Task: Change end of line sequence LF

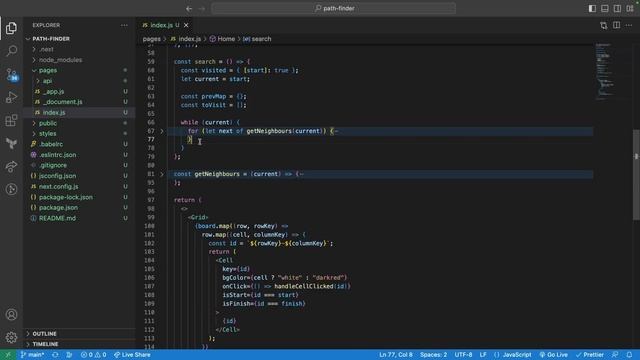Action: click(x=483, y=355)
